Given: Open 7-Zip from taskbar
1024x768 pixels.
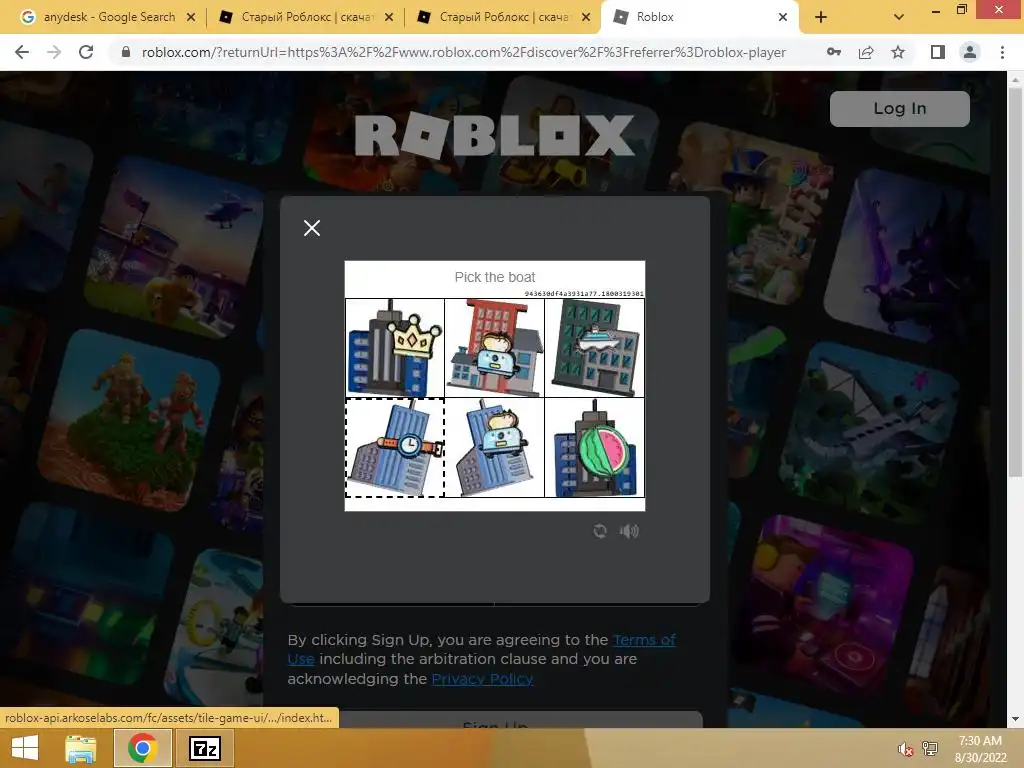Looking at the screenshot, I should click(205, 748).
